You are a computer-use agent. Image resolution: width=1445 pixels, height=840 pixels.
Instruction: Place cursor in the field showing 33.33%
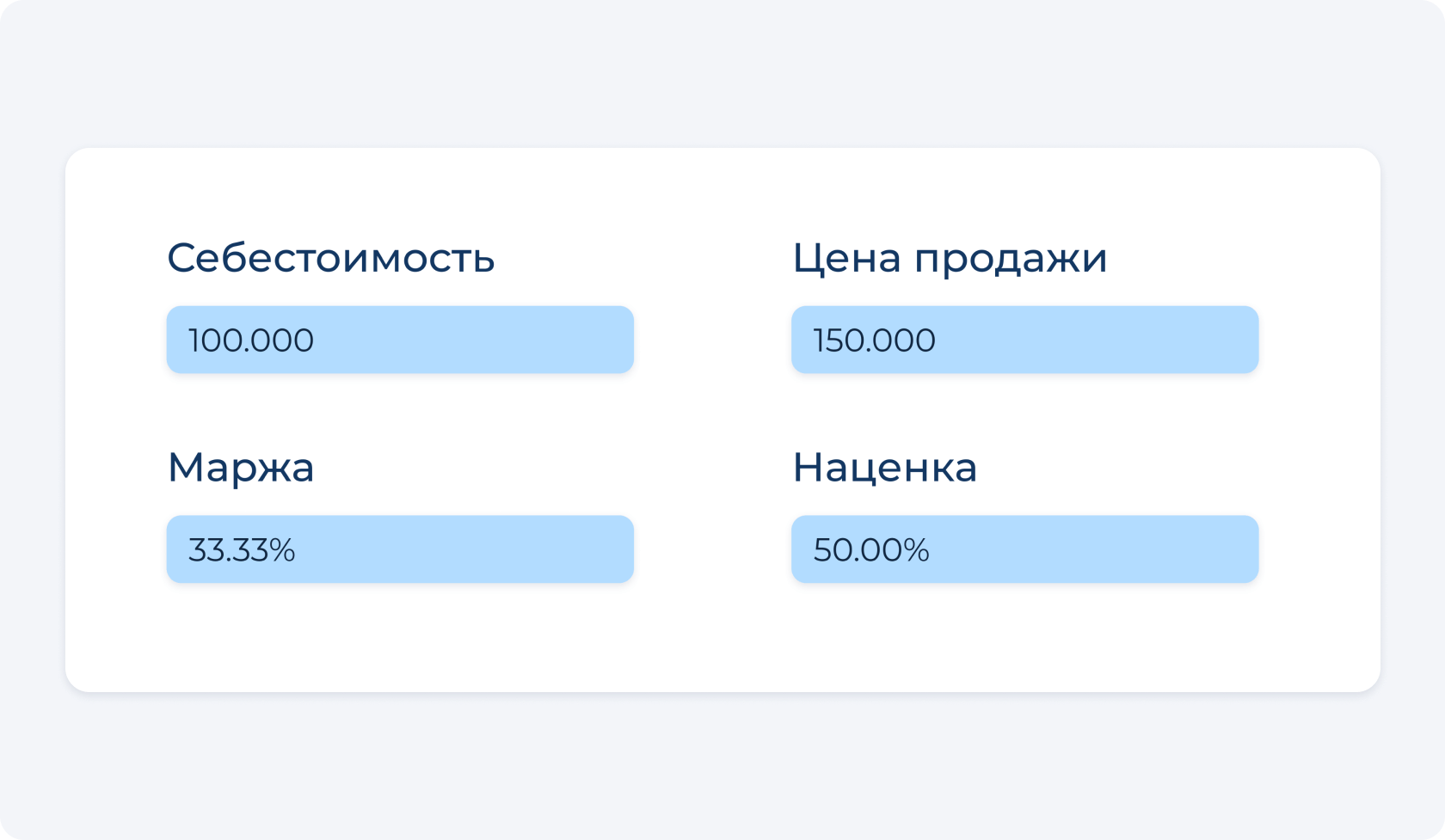pos(400,549)
